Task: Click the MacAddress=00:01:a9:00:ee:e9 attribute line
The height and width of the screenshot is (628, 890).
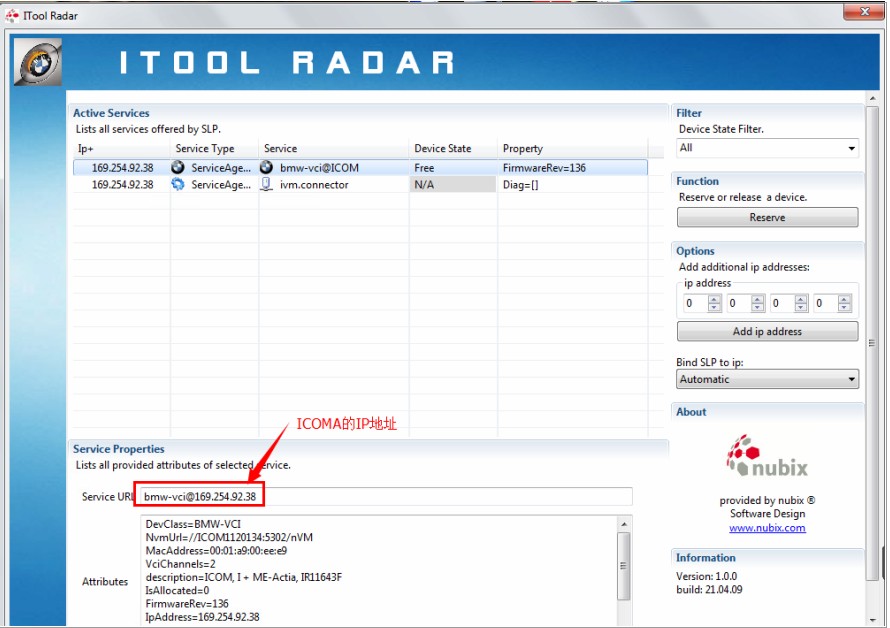Action: click(x=216, y=551)
